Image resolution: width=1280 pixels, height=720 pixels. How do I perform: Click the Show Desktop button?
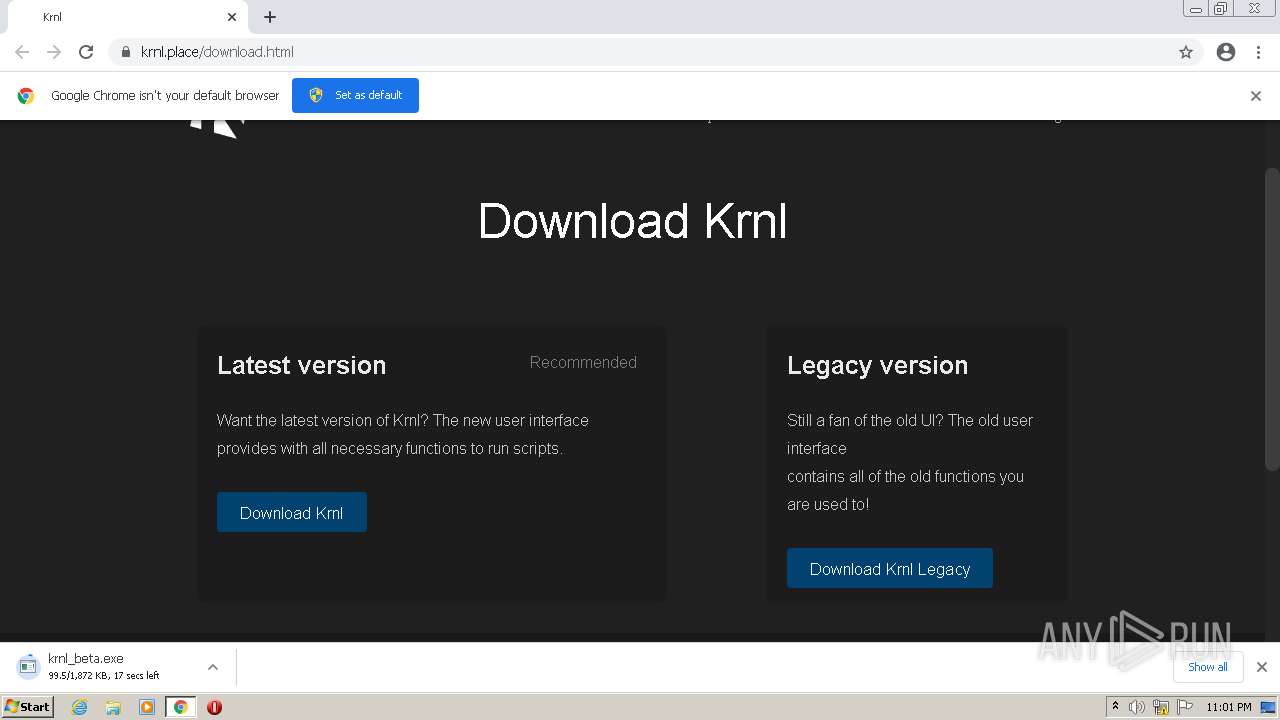1269,707
